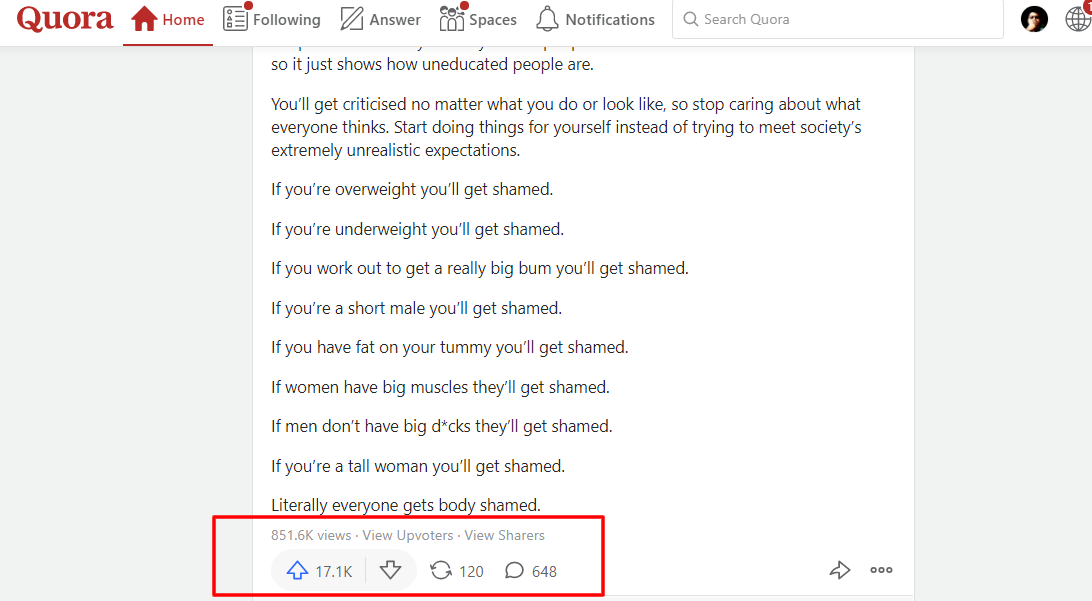Screen dimensions: 1092x601
Task: Open the View Sharers link
Action: pyautogui.click(x=504, y=535)
